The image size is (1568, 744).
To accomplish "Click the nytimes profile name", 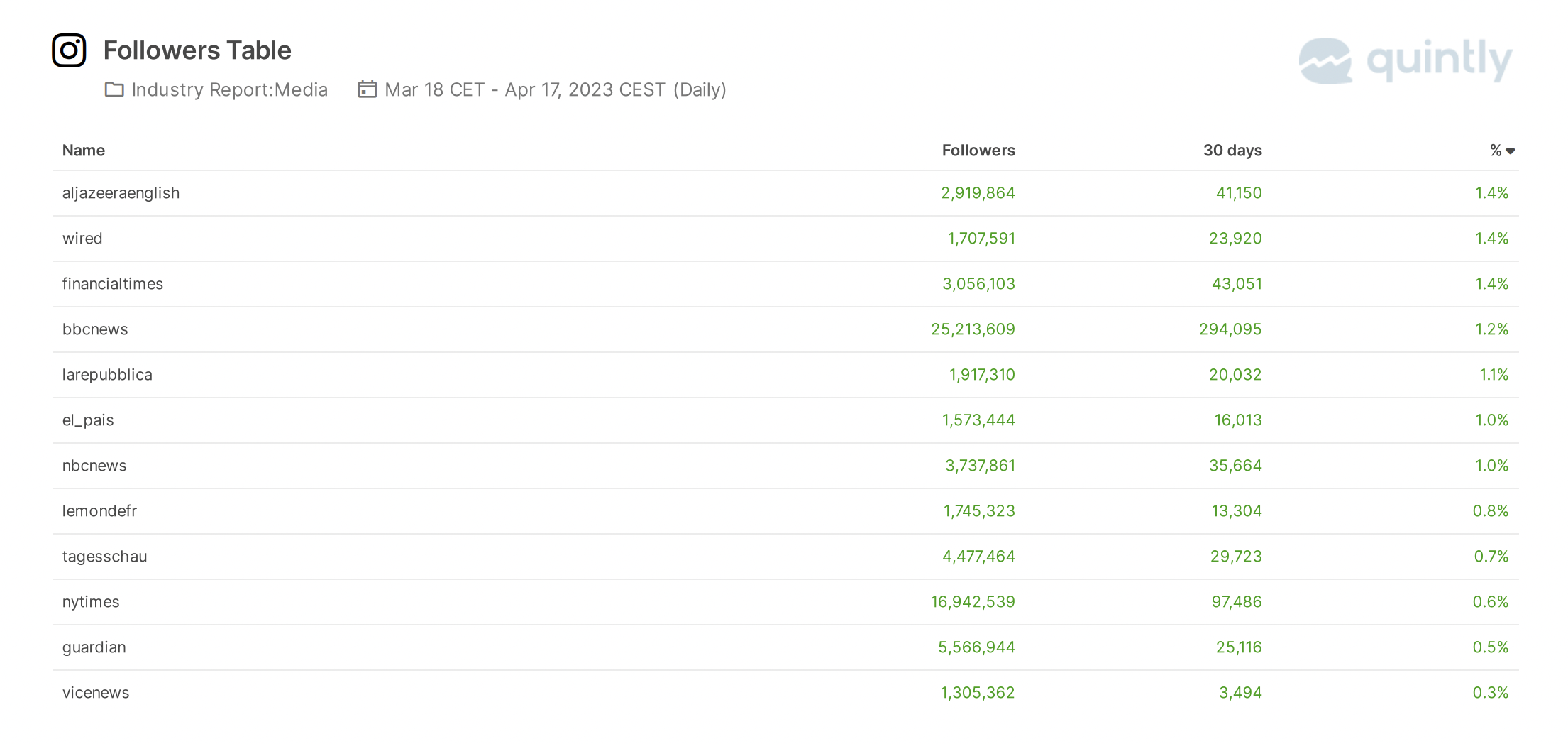I will click(x=91, y=602).
